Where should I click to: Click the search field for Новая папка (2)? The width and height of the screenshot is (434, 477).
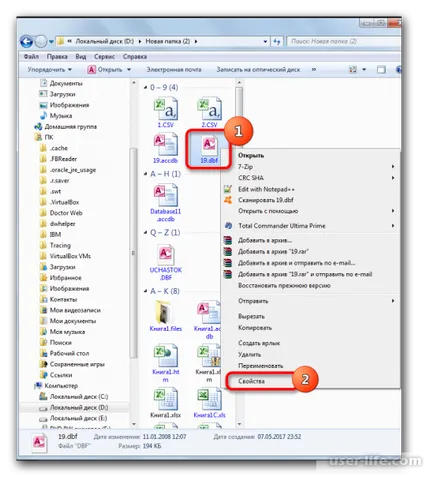click(x=343, y=41)
